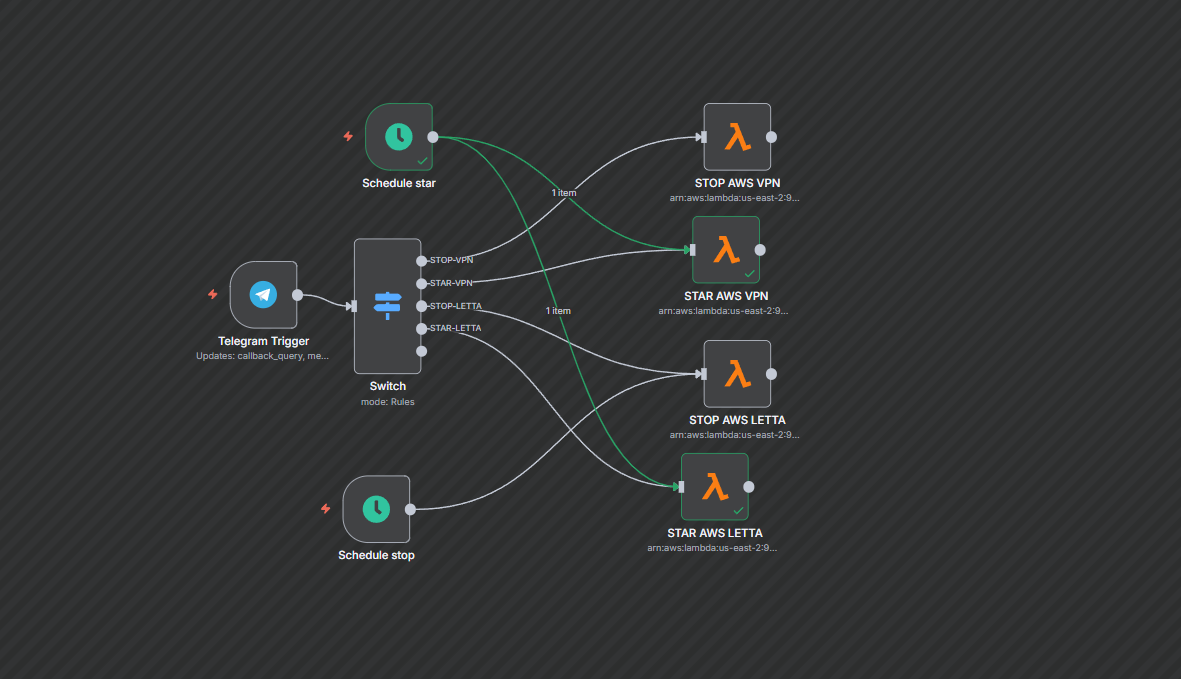Select the Telegram Trigger node icon
Viewport: 1181px width, 679px height.
pos(263,294)
